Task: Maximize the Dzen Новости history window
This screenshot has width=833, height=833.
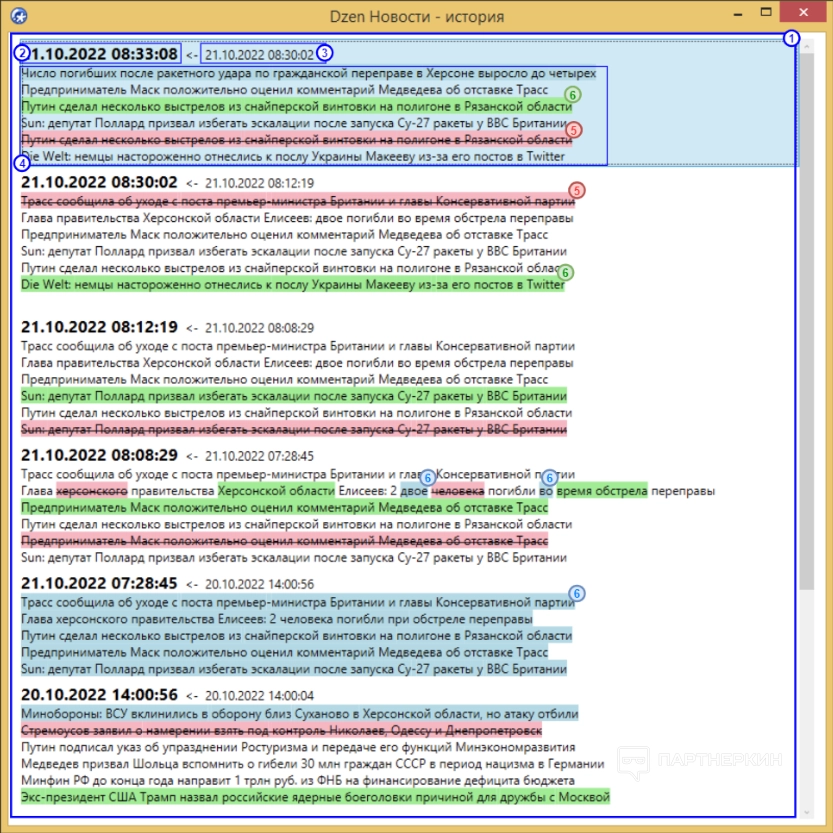Action: point(766,13)
